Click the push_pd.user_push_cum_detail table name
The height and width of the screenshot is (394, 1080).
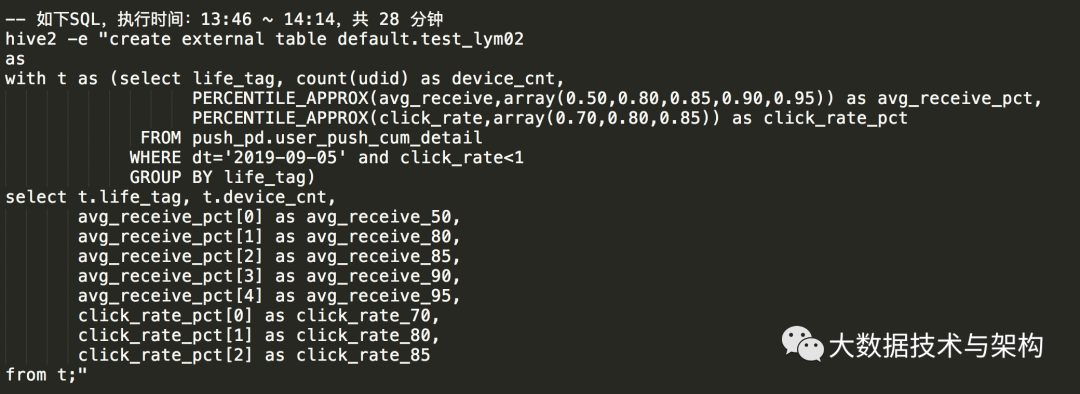click(x=338, y=138)
